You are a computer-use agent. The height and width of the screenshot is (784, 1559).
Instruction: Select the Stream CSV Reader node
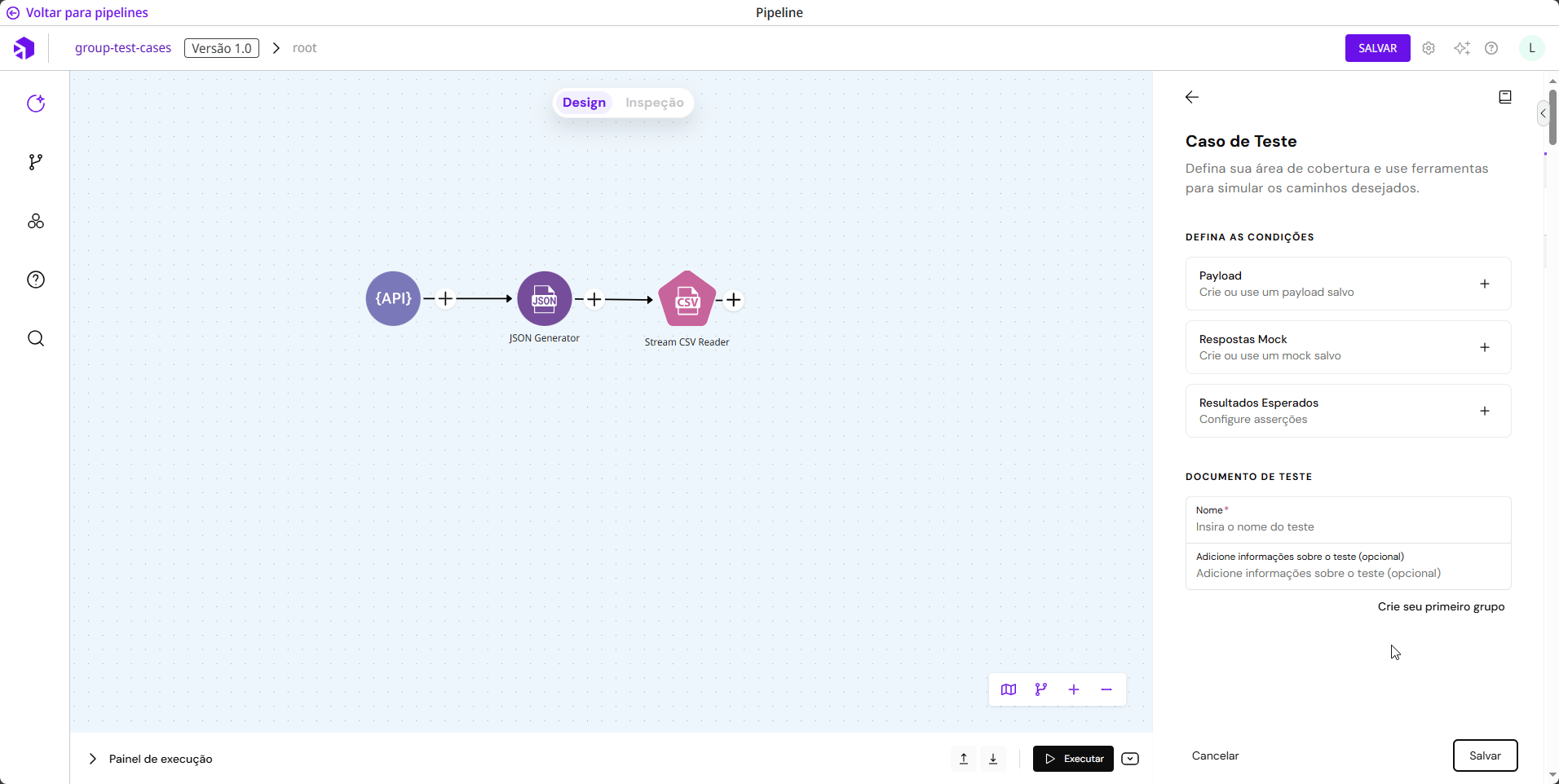click(687, 299)
